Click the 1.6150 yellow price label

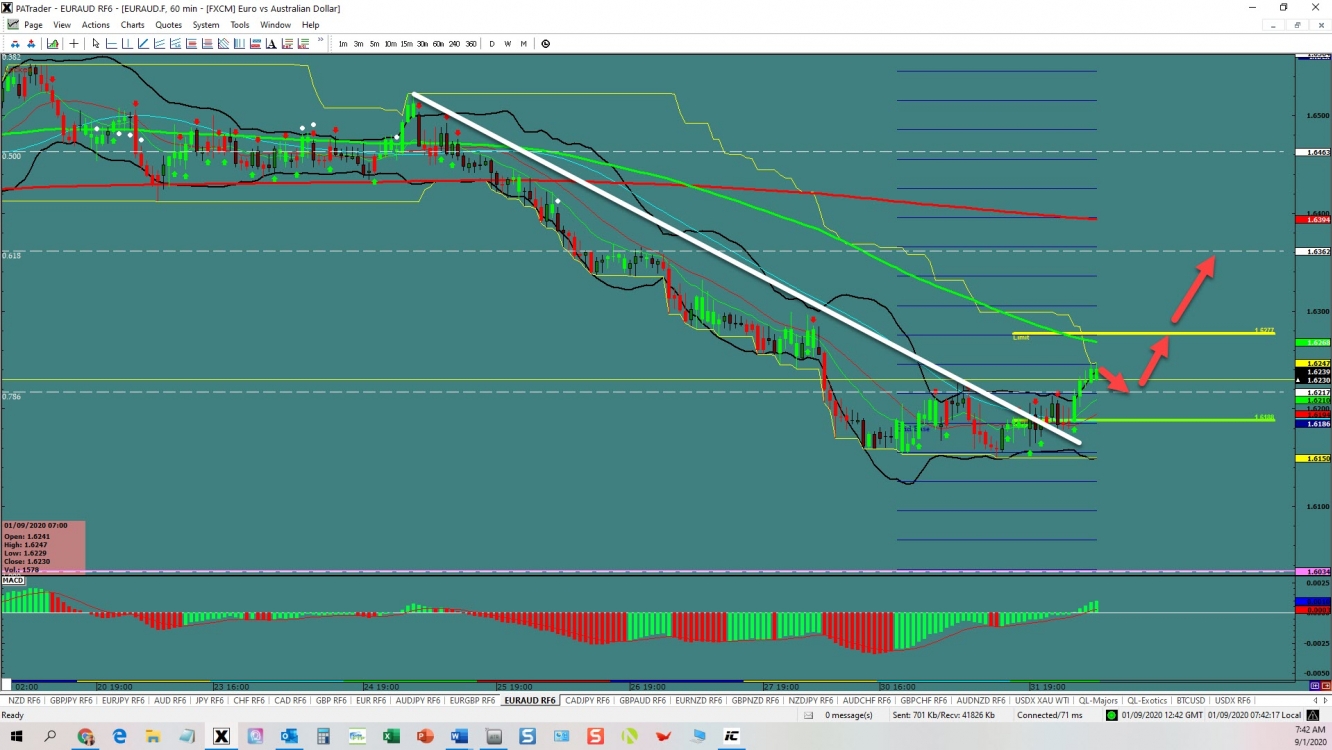pos(1311,458)
